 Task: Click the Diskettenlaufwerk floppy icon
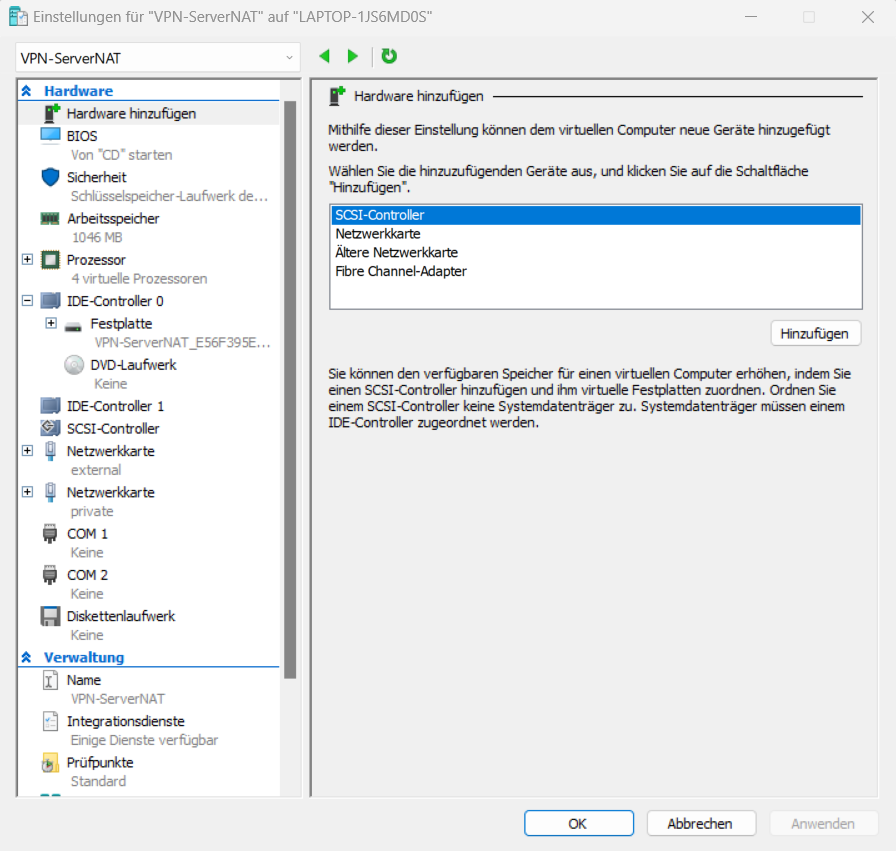(50, 616)
